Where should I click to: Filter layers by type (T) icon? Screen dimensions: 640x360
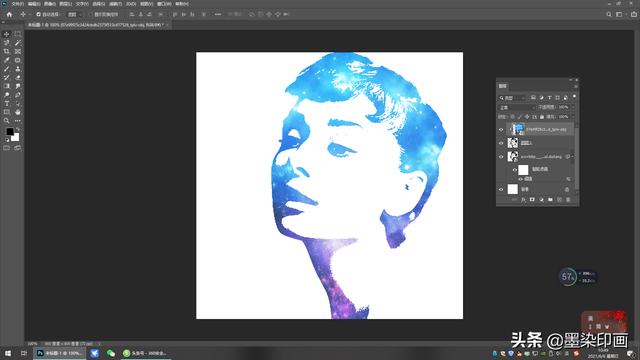click(x=549, y=98)
